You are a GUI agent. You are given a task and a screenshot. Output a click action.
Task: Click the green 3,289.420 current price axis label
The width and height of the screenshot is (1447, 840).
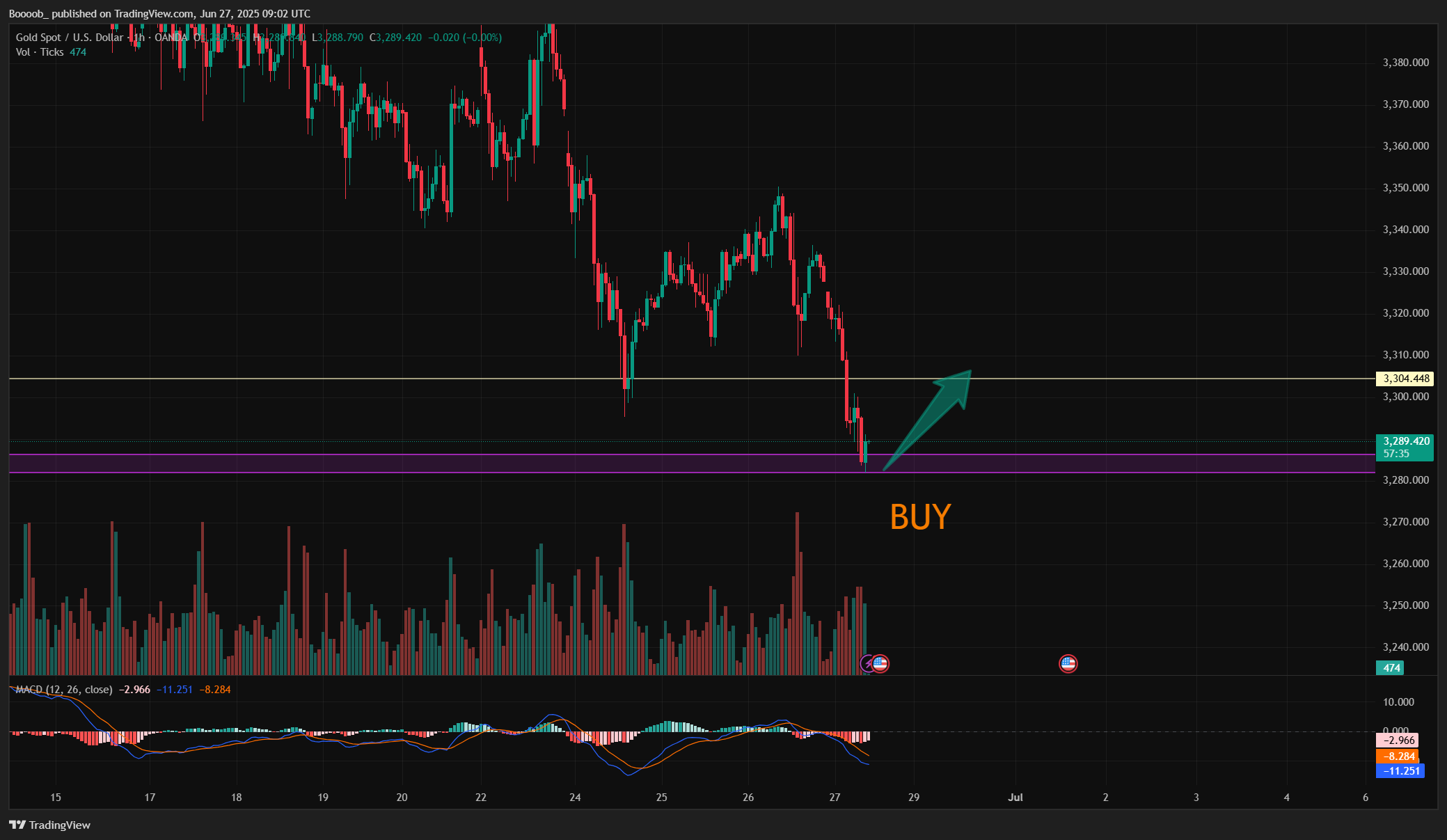click(1406, 447)
